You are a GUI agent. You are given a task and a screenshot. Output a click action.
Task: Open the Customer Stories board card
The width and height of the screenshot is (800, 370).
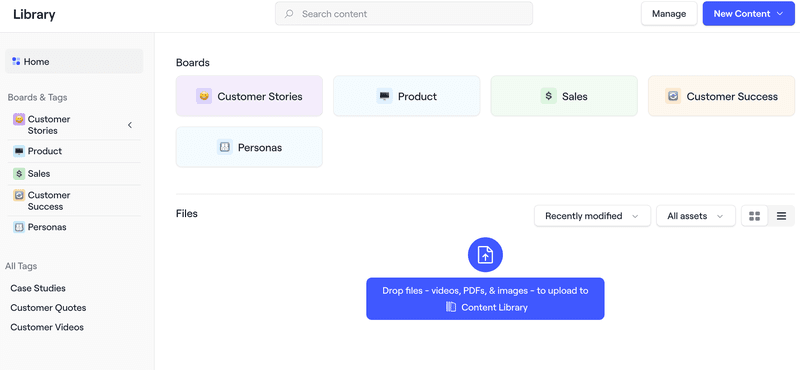pyautogui.click(x=249, y=96)
